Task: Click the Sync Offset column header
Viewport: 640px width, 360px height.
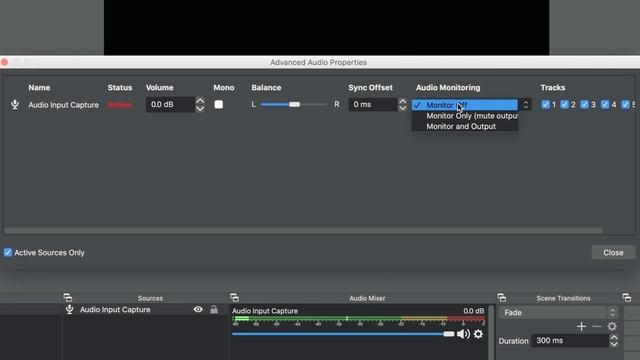Action: pyautogui.click(x=370, y=88)
